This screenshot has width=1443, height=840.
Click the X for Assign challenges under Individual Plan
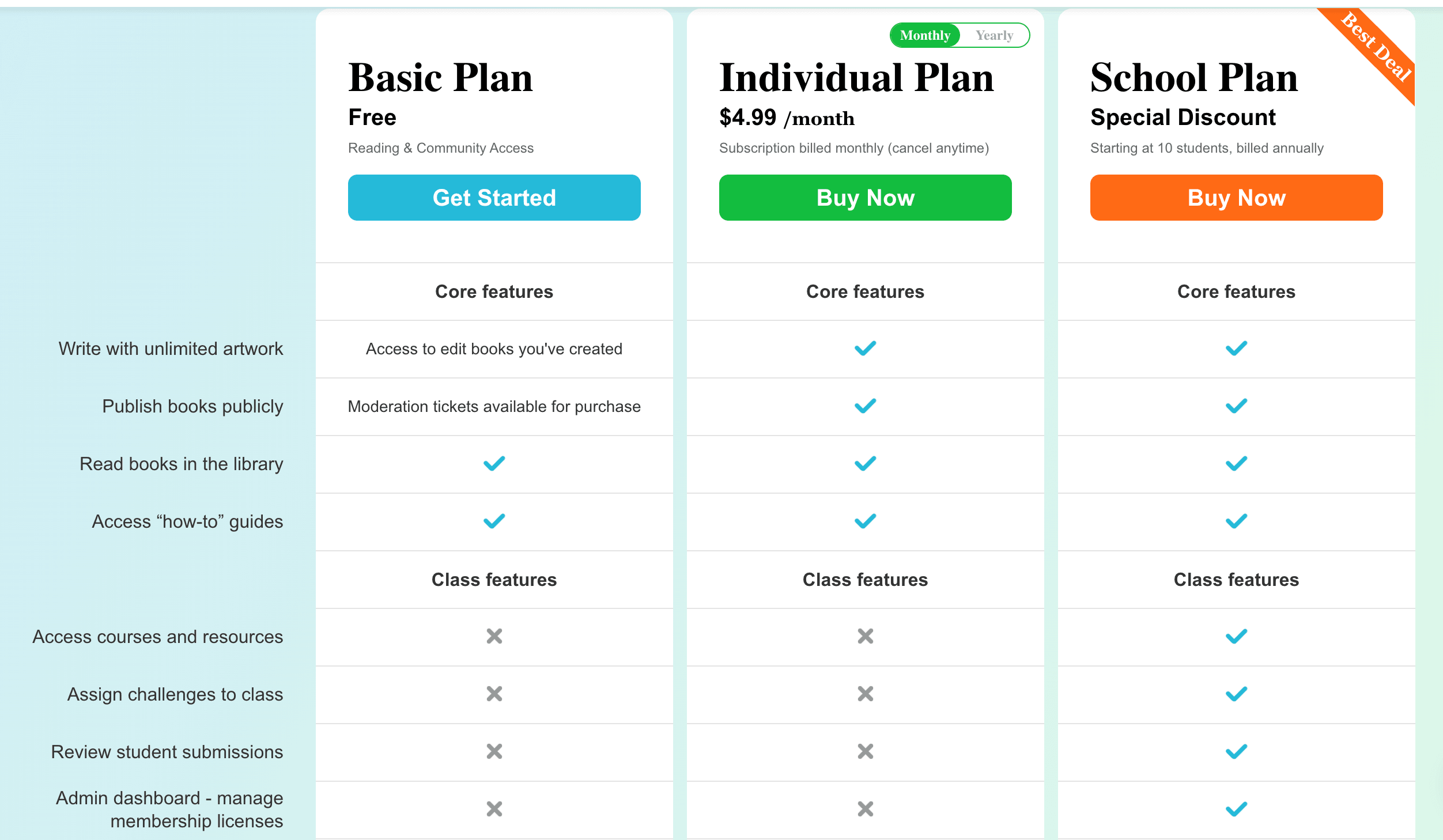point(864,694)
